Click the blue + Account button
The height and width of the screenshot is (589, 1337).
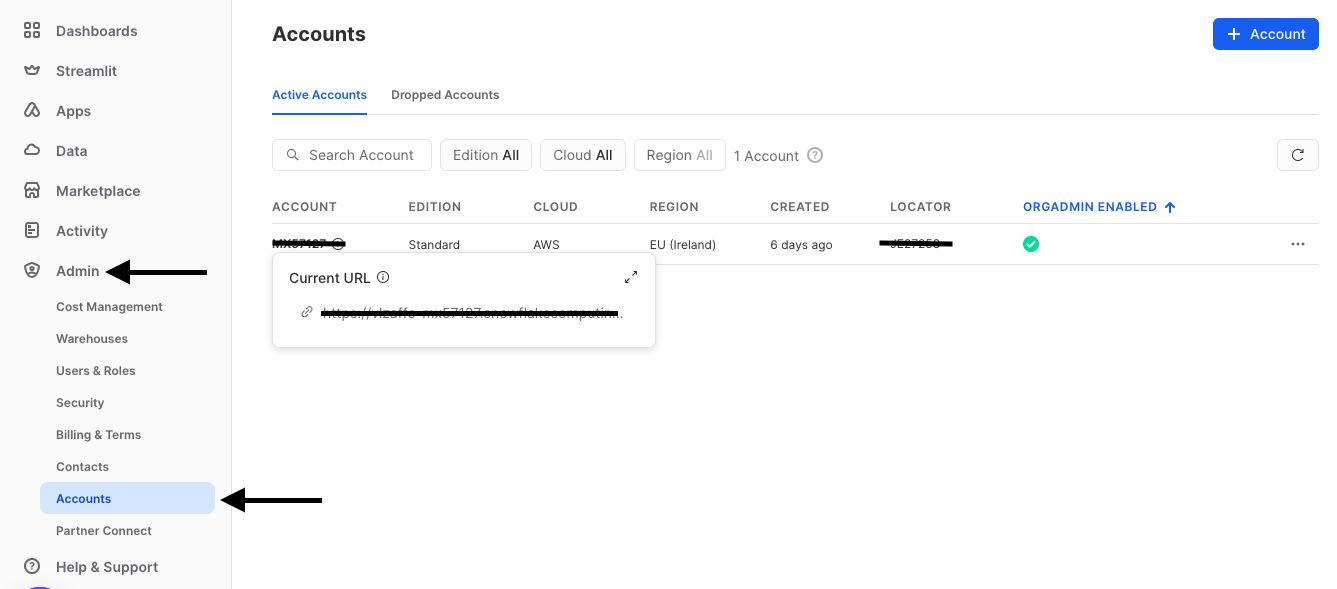(1265, 34)
